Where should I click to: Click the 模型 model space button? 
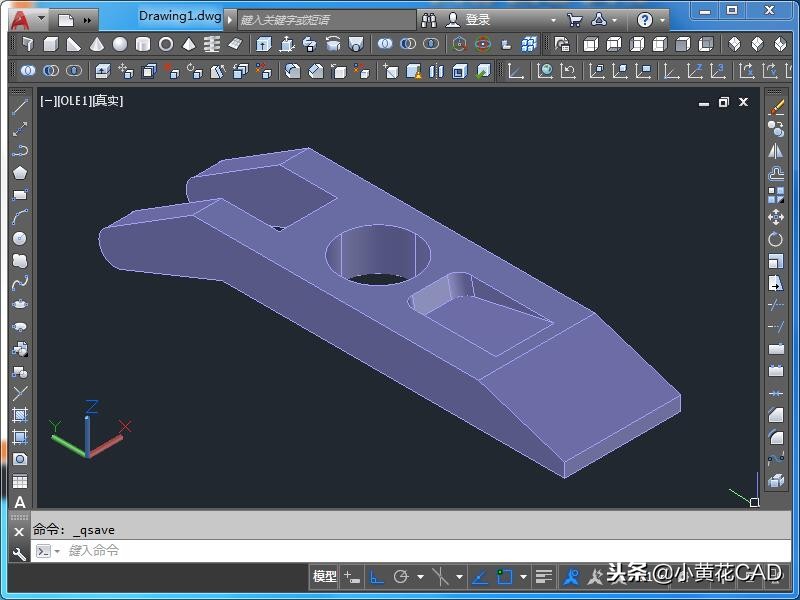[325, 577]
